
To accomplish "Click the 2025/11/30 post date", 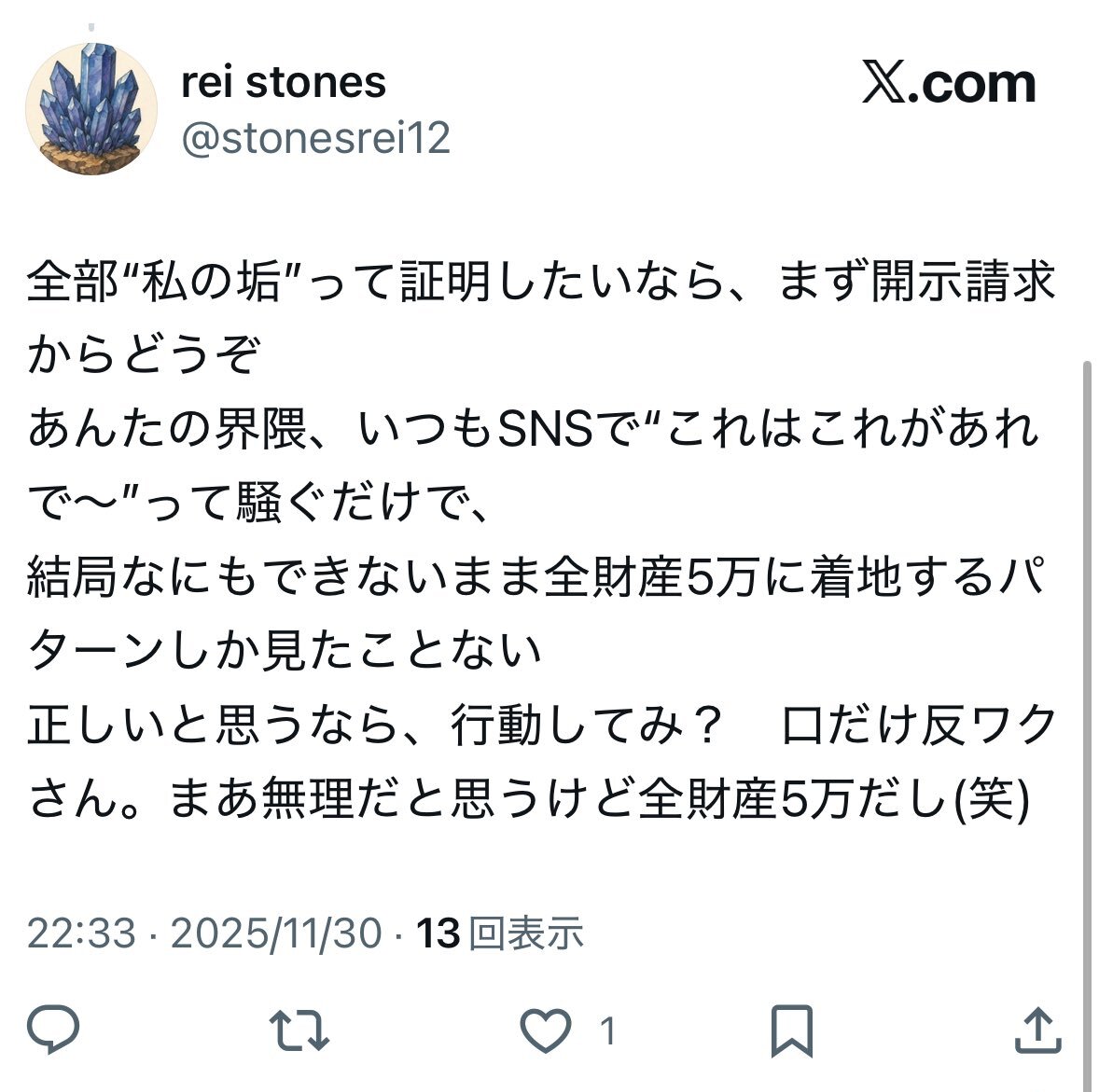I will [276, 933].
